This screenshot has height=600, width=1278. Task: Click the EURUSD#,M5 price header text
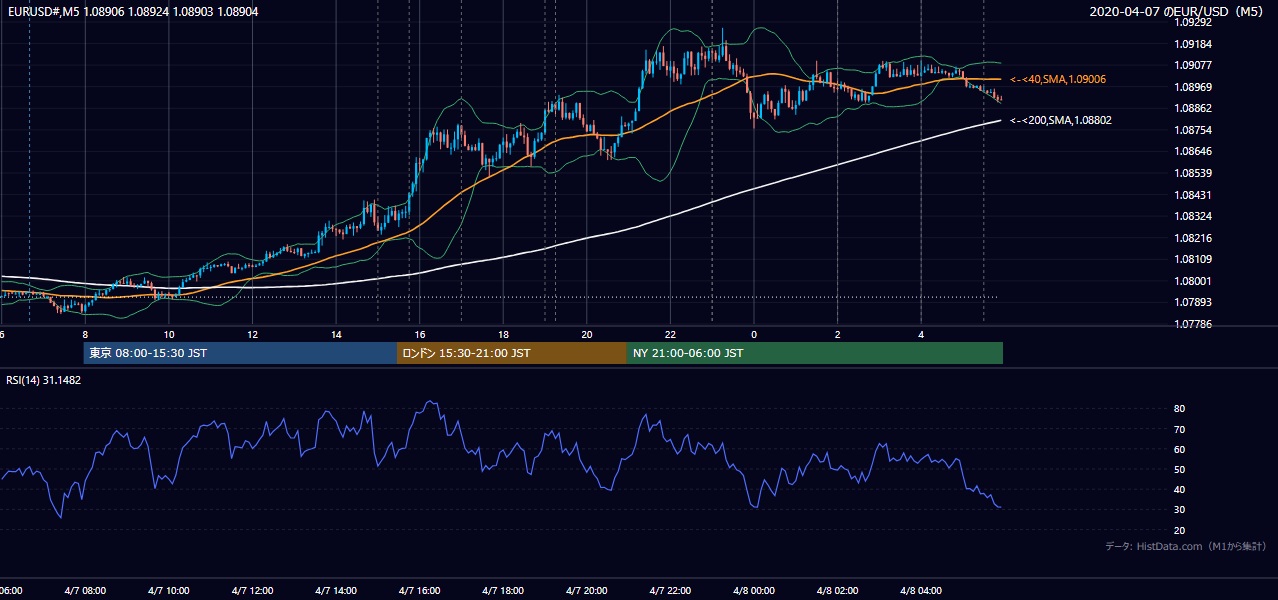click(132, 11)
